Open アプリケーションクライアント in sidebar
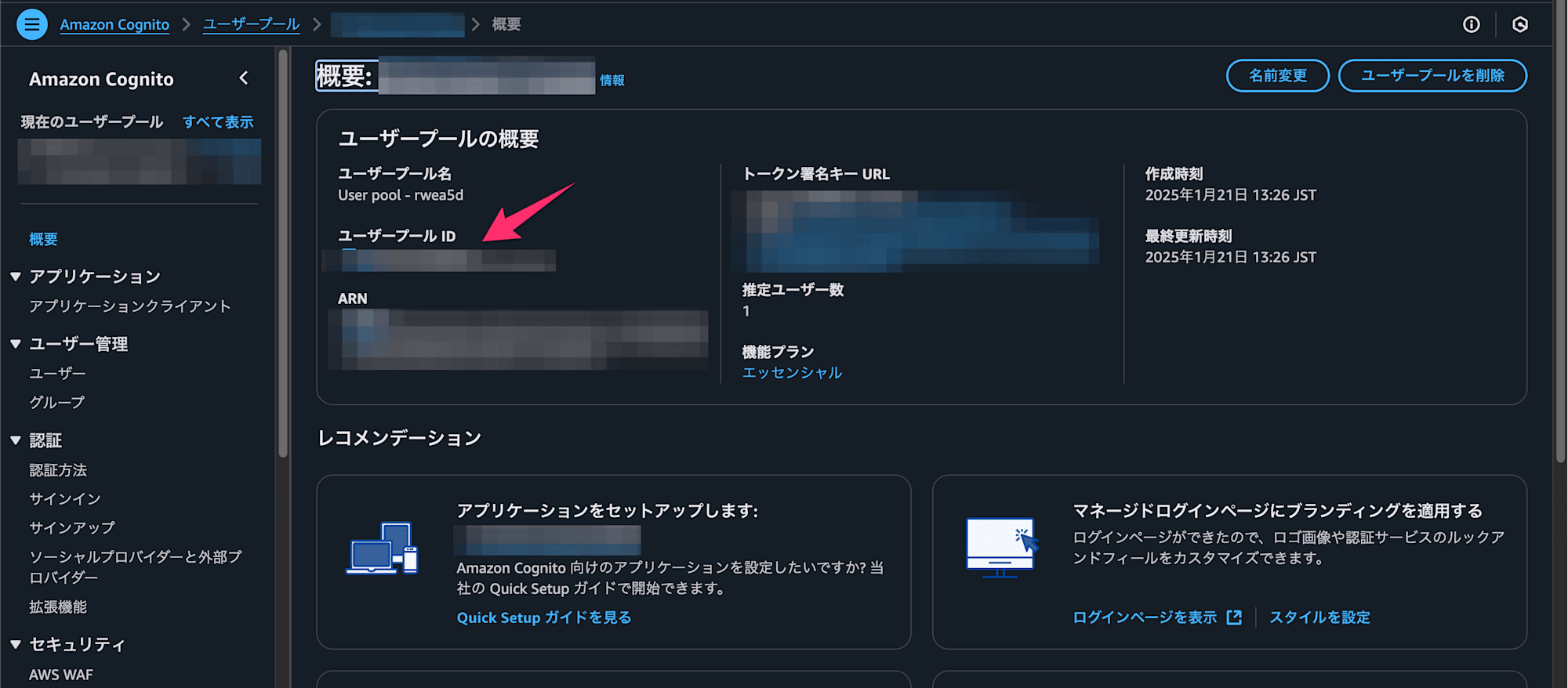This screenshot has height=688, width=1568. [x=130, y=306]
